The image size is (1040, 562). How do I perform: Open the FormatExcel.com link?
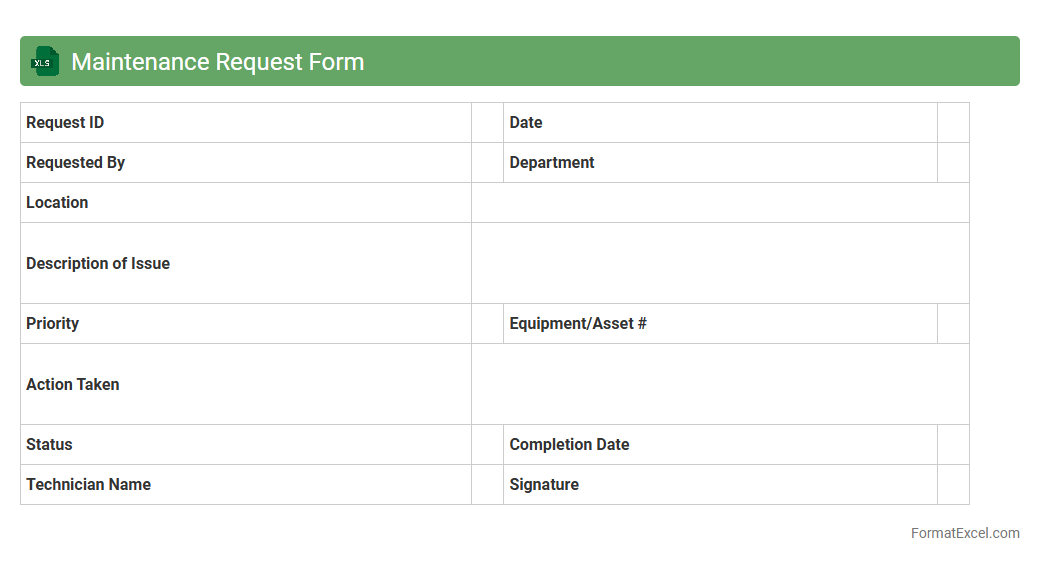[964, 533]
